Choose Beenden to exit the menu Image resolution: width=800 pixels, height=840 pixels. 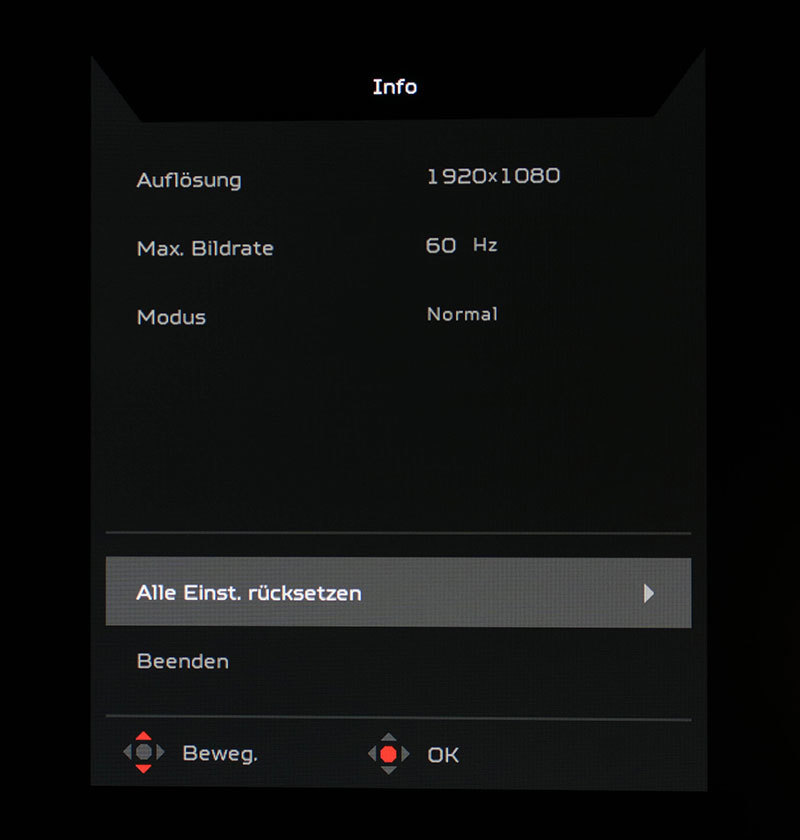tap(183, 661)
